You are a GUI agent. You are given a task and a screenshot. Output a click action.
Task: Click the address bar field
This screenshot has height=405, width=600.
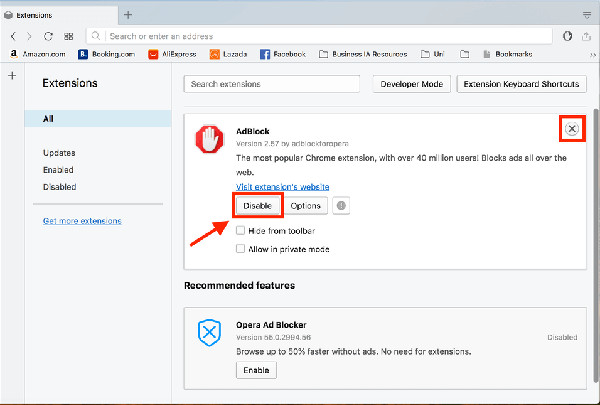point(319,36)
